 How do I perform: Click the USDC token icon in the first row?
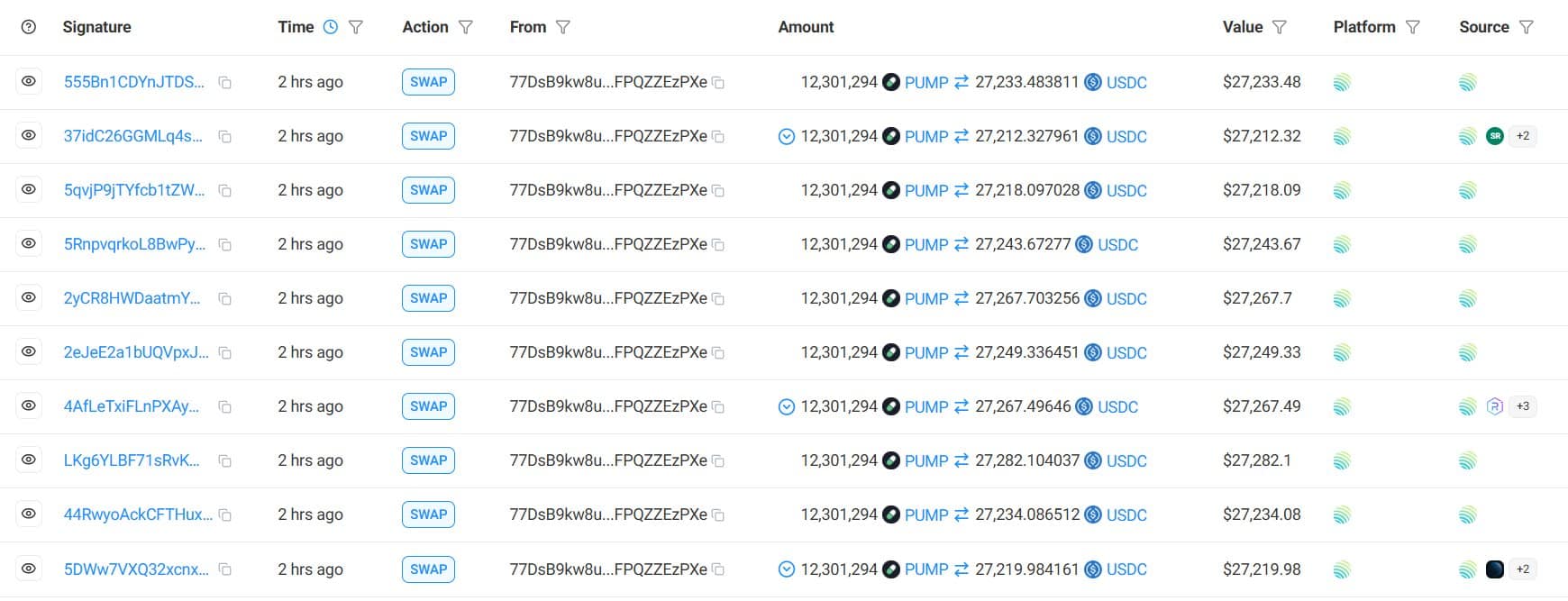(x=1094, y=82)
